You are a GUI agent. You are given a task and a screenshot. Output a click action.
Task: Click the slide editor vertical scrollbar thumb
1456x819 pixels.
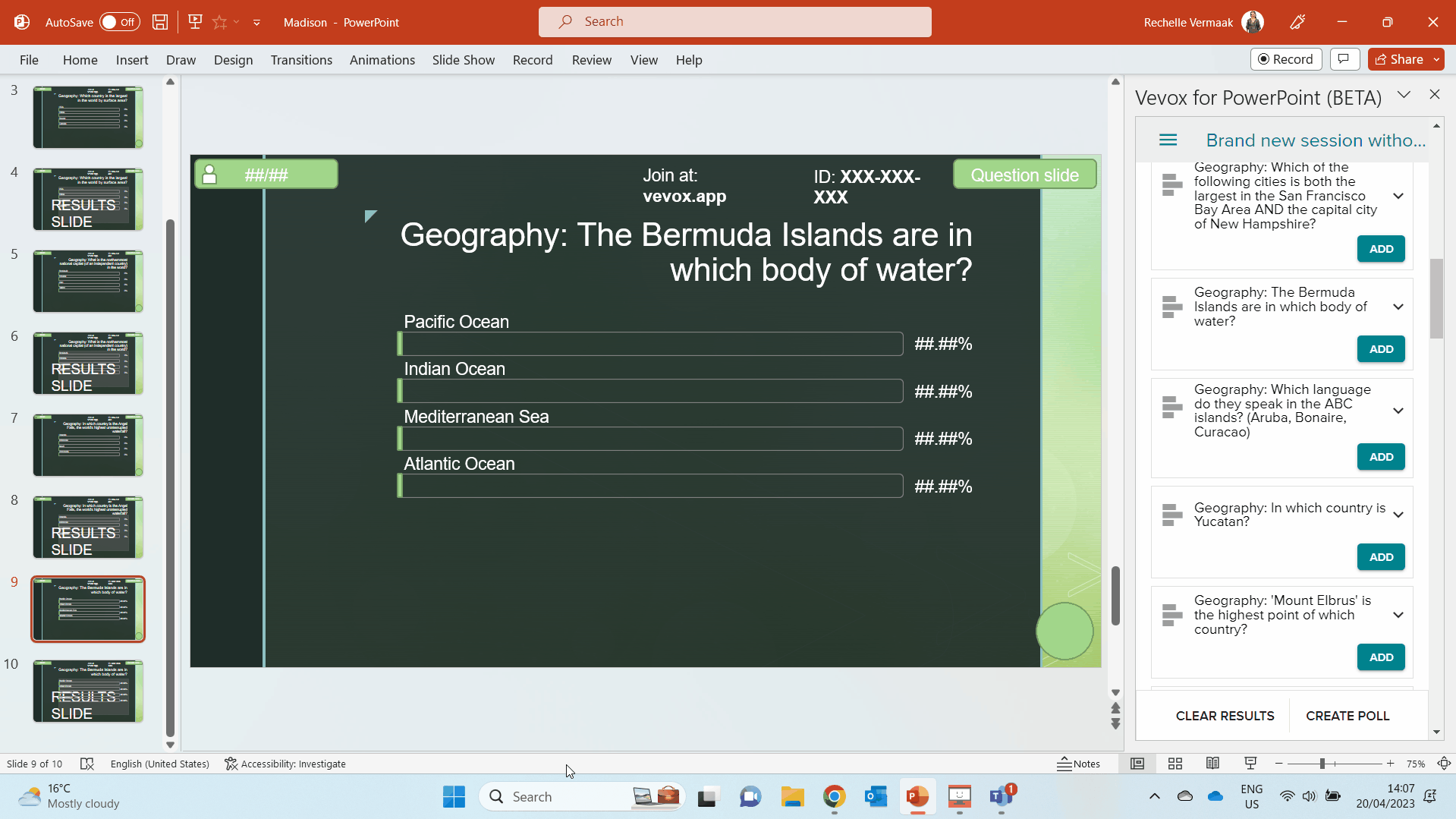click(x=1115, y=596)
